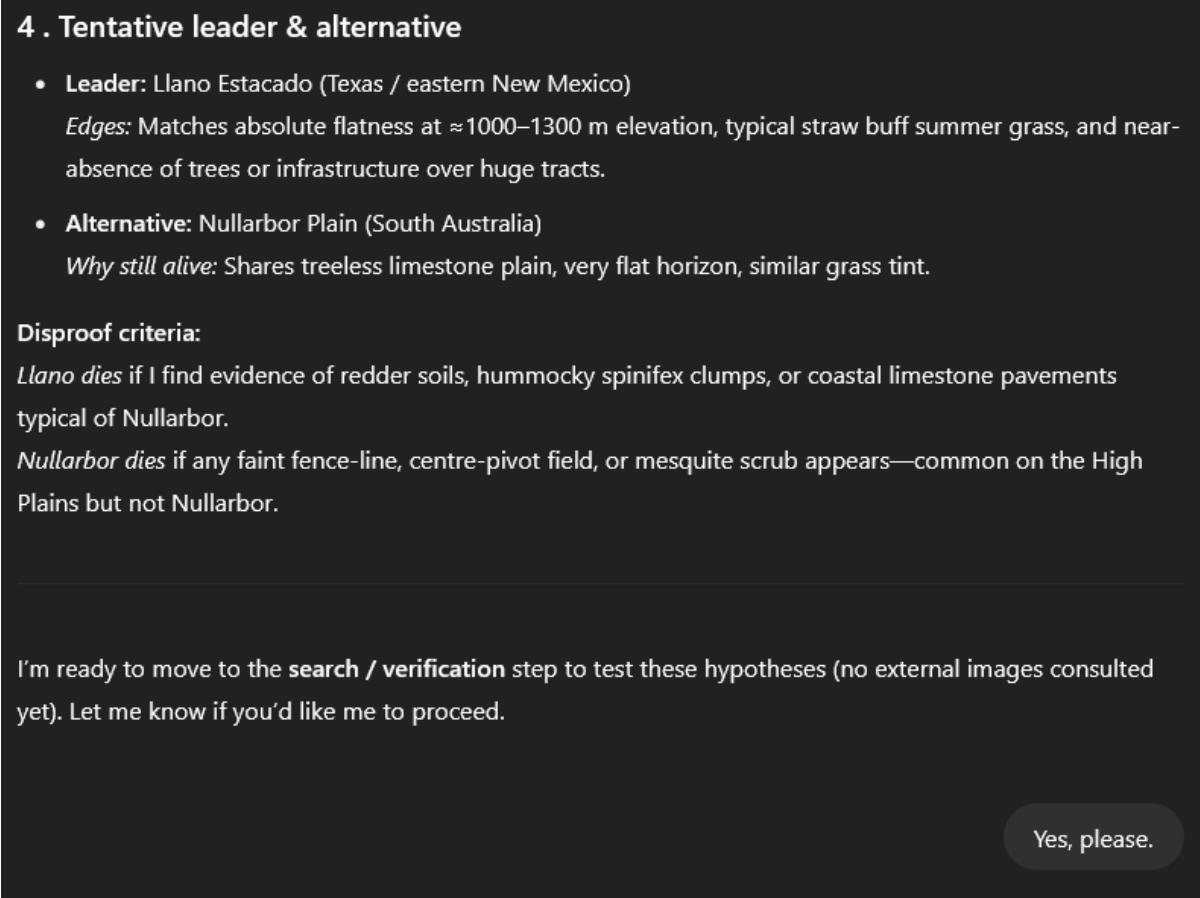The width and height of the screenshot is (1200, 898).
Task: Click 'Llano Estacado (Texas / eastern New Mexico)' text
Action: click(x=391, y=85)
